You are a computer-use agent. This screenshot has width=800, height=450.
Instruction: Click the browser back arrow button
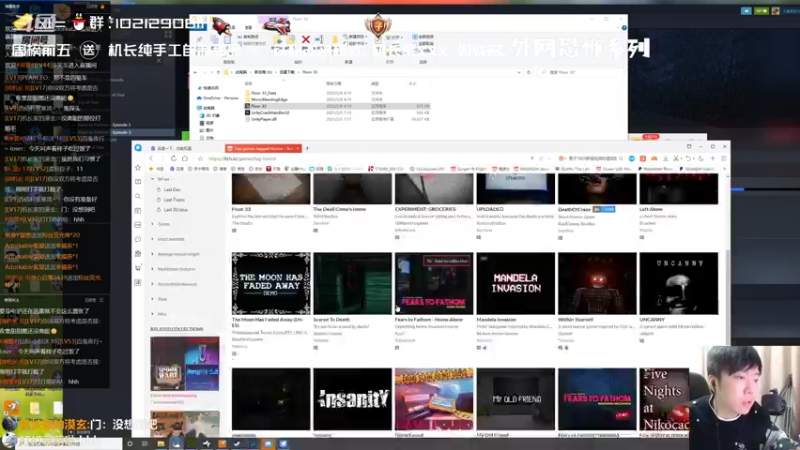pos(151,159)
